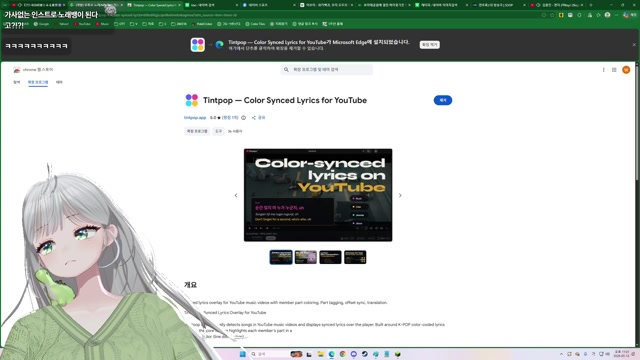Select the third screenshot thumbnail
Viewport: 640px width, 360px height.
(330, 257)
